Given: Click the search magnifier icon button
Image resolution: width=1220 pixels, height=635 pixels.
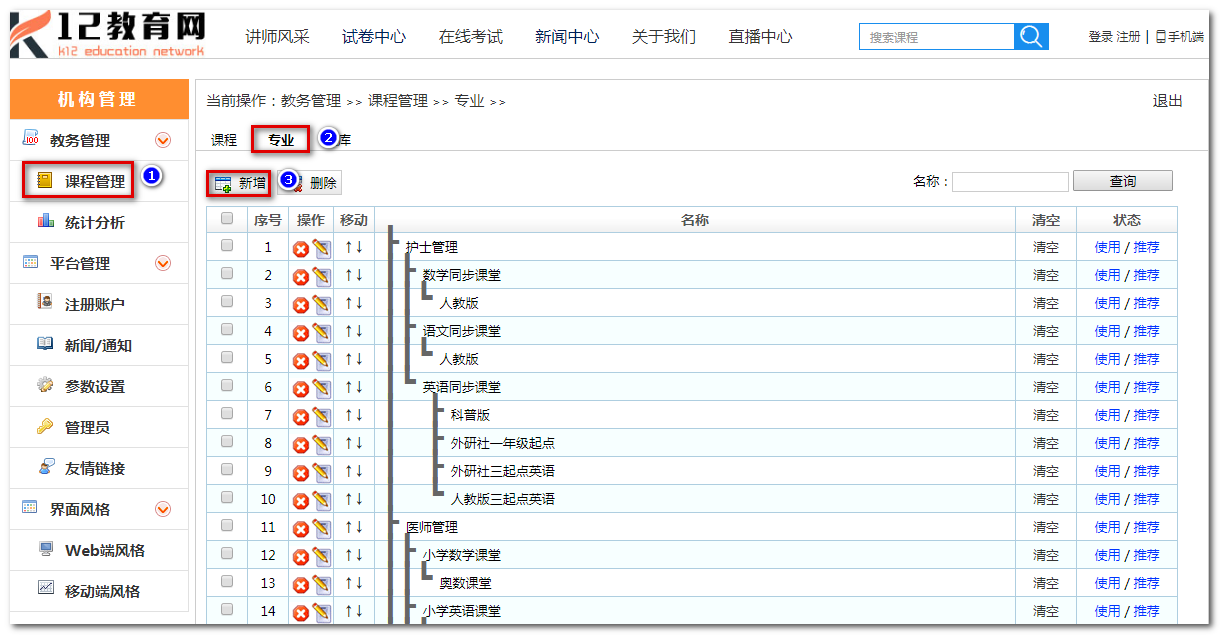Looking at the screenshot, I should pos(1031,37).
